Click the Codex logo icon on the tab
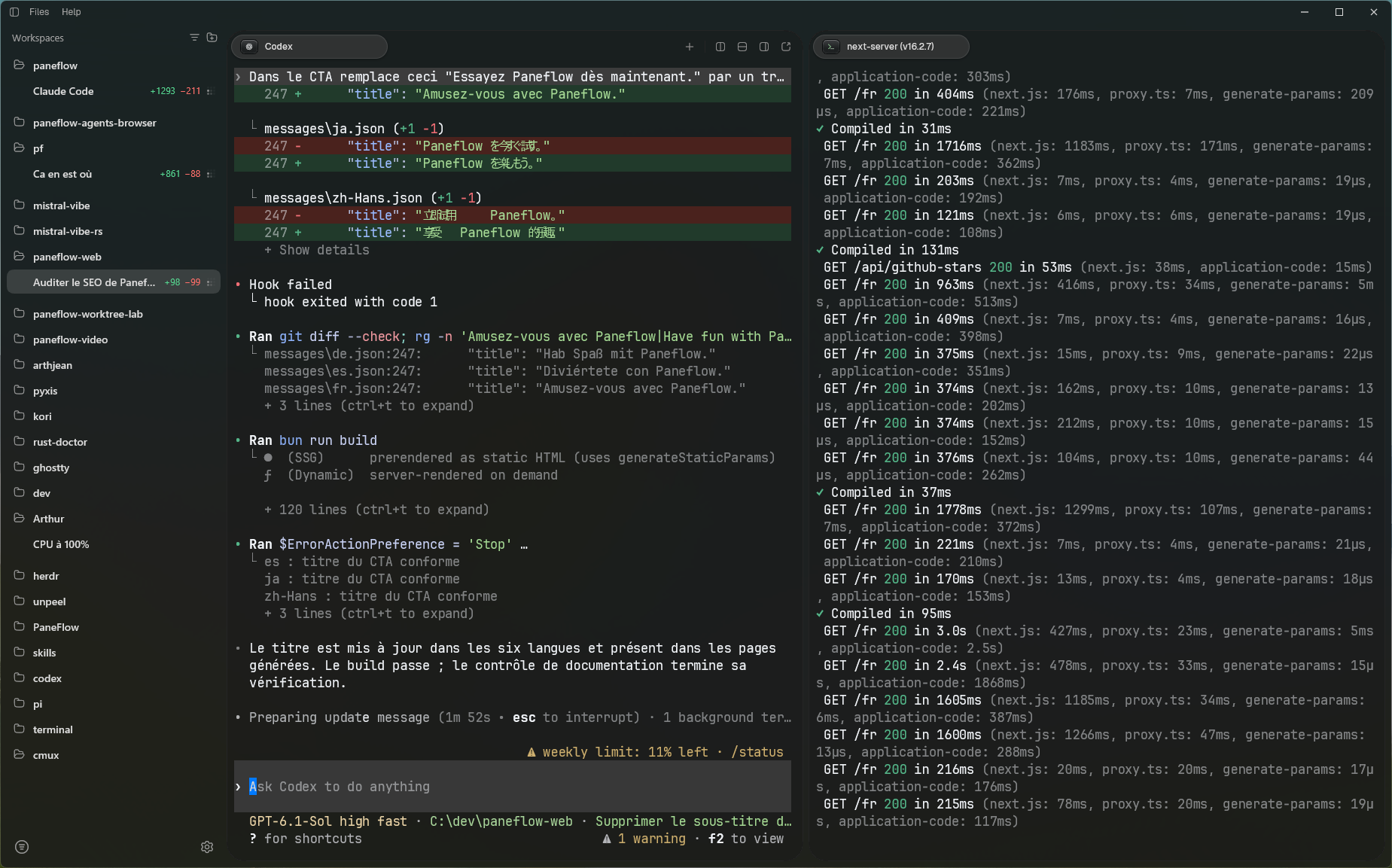Viewport: 1392px width, 868px height. pyautogui.click(x=249, y=47)
